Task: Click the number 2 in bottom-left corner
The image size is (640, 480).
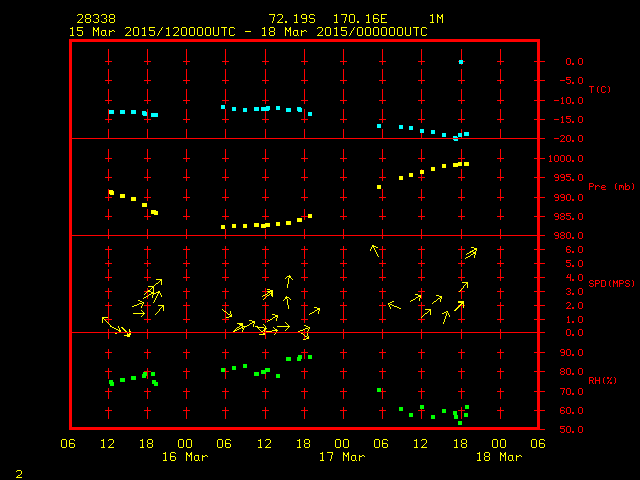Action: [19, 471]
